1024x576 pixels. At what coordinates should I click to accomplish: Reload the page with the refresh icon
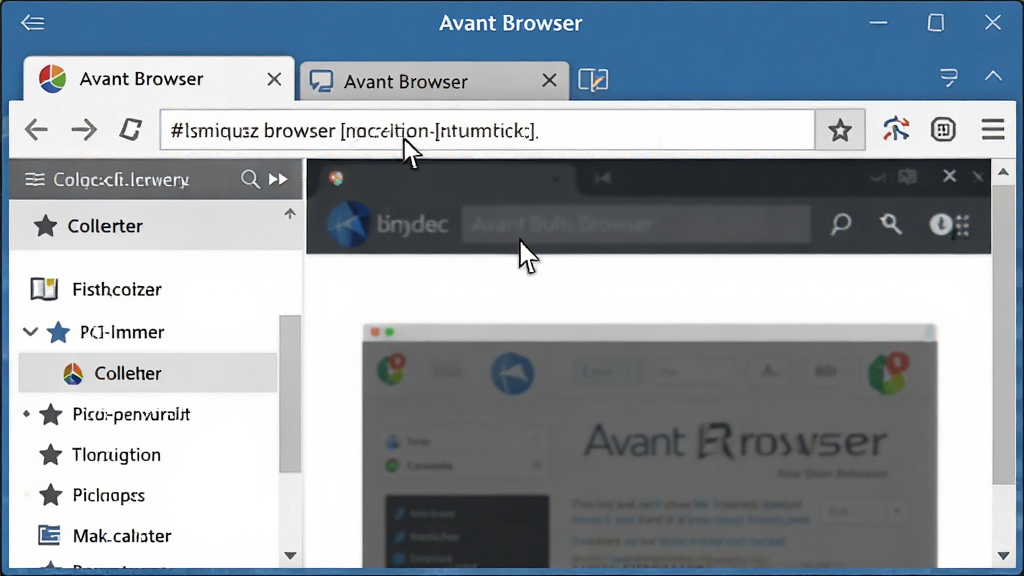pos(131,129)
